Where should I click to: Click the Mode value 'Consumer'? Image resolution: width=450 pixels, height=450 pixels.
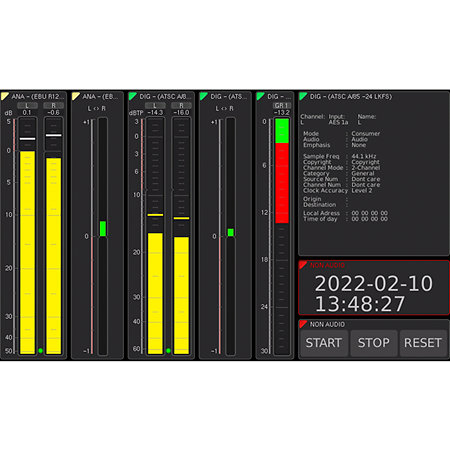(x=366, y=134)
